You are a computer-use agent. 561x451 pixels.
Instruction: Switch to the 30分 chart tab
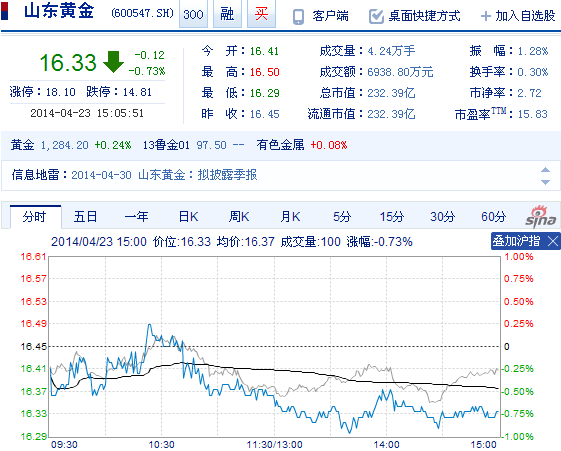(443, 217)
